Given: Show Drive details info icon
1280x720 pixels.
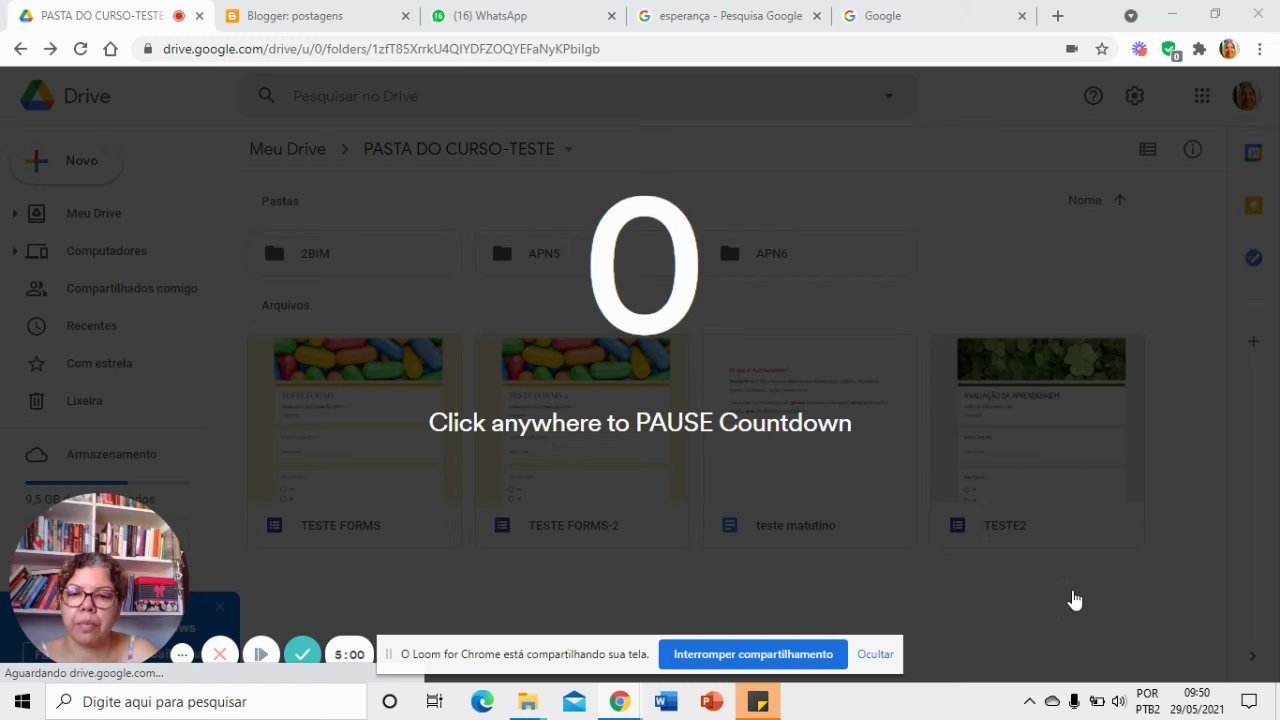Looking at the screenshot, I should [1192, 149].
